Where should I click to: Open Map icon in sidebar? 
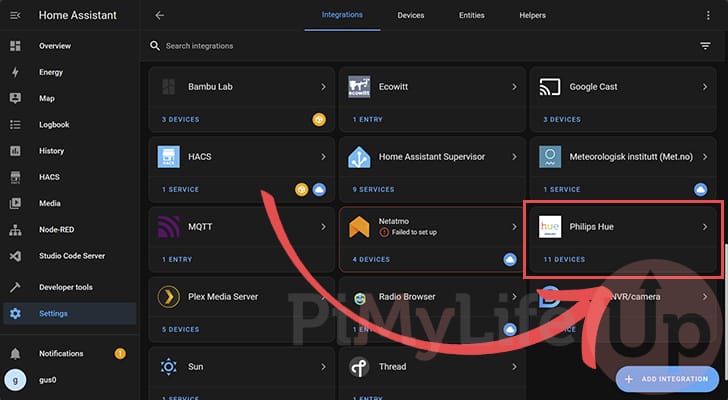tap(15, 98)
